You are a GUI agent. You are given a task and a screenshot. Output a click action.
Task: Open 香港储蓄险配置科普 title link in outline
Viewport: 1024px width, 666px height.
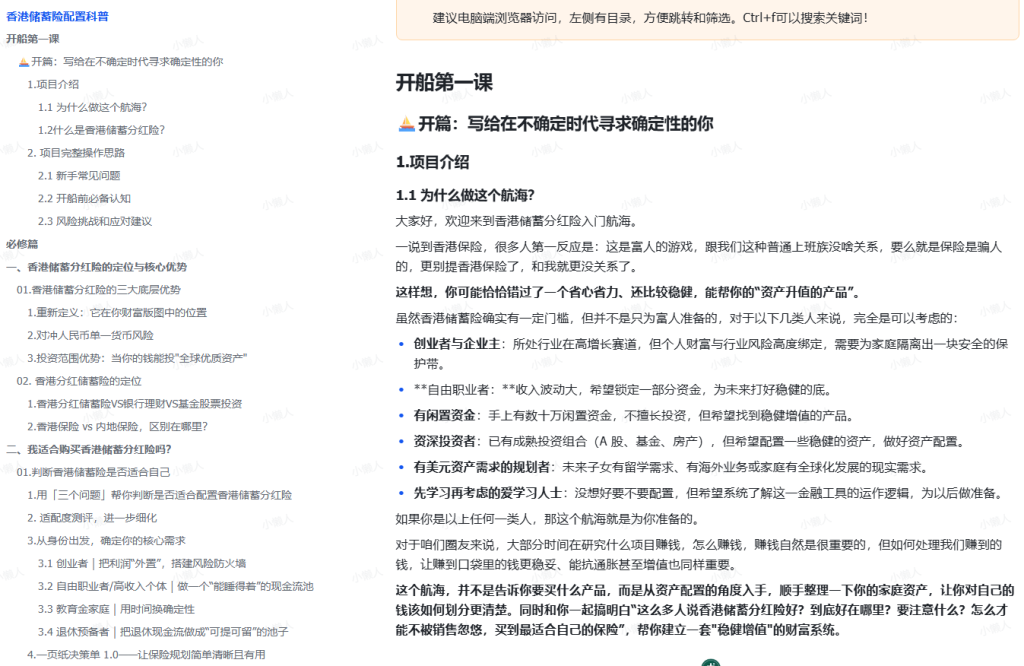tap(57, 16)
